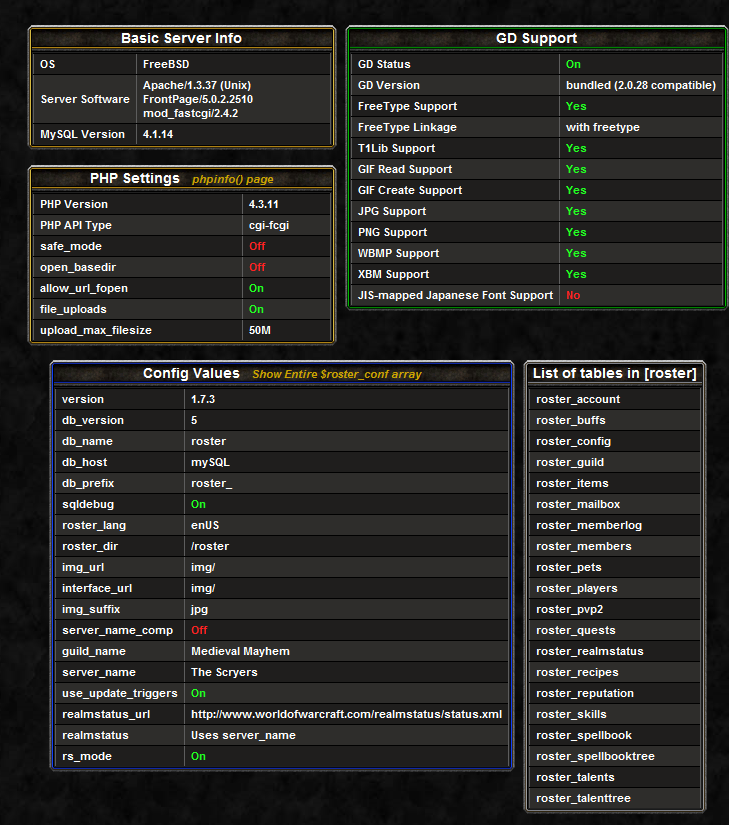
Task: Click the GD Support panel header
Action: point(536,38)
